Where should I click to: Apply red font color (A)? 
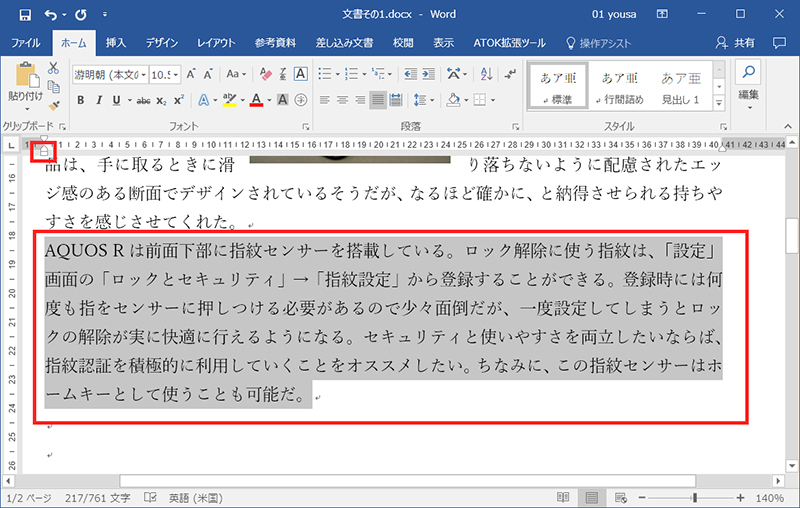[x=257, y=100]
